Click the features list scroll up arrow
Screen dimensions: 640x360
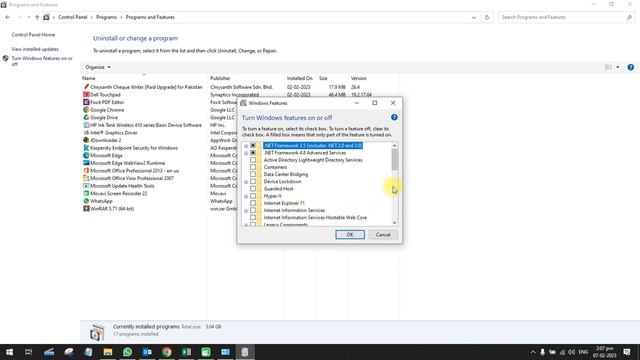click(394, 145)
